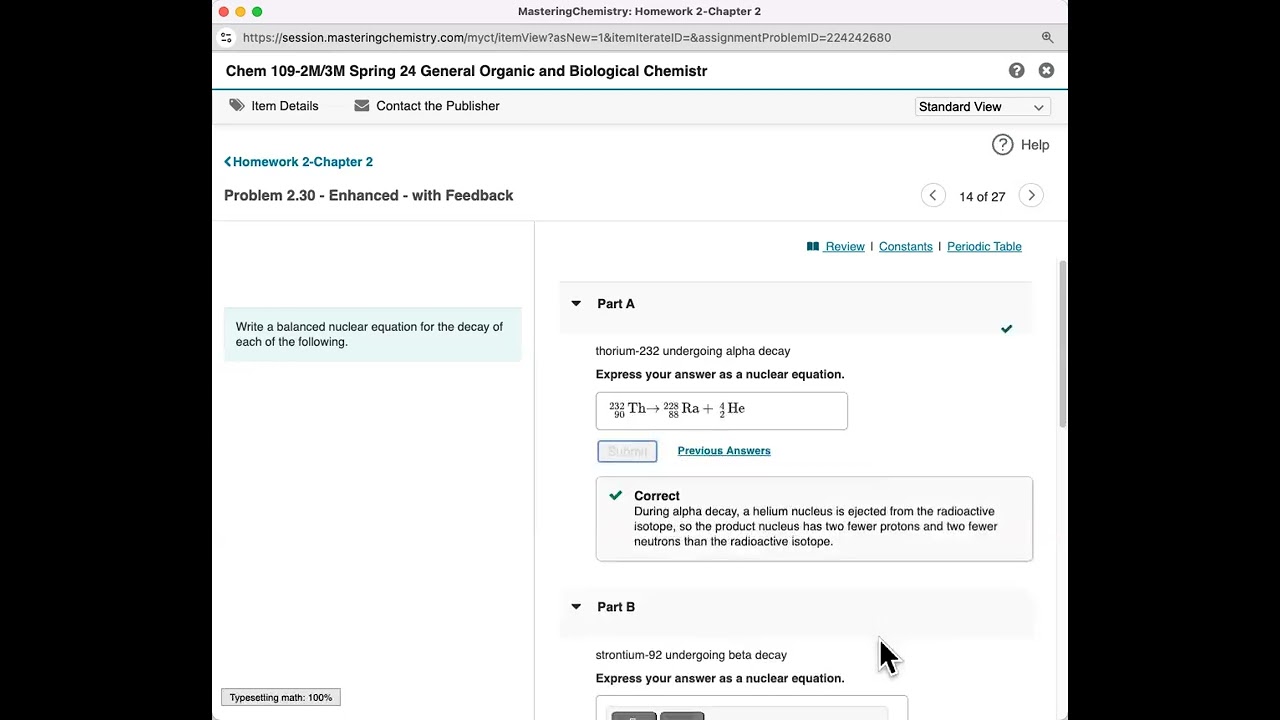Click the Part A header label
This screenshot has width=1280, height=720.
pyautogui.click(x=616, y=304)
